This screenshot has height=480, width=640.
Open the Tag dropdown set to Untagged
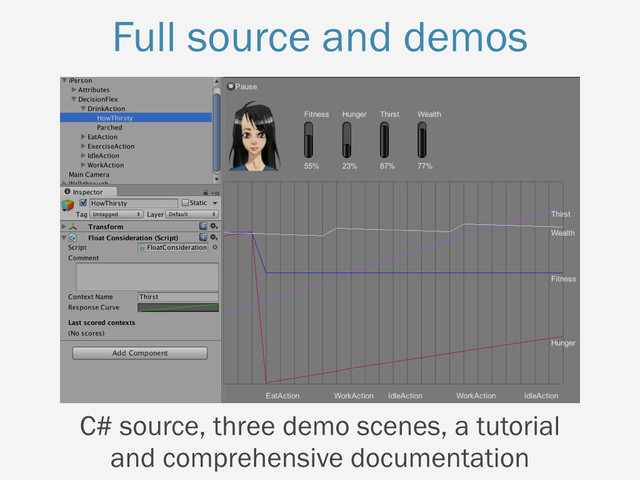point(116,214)
